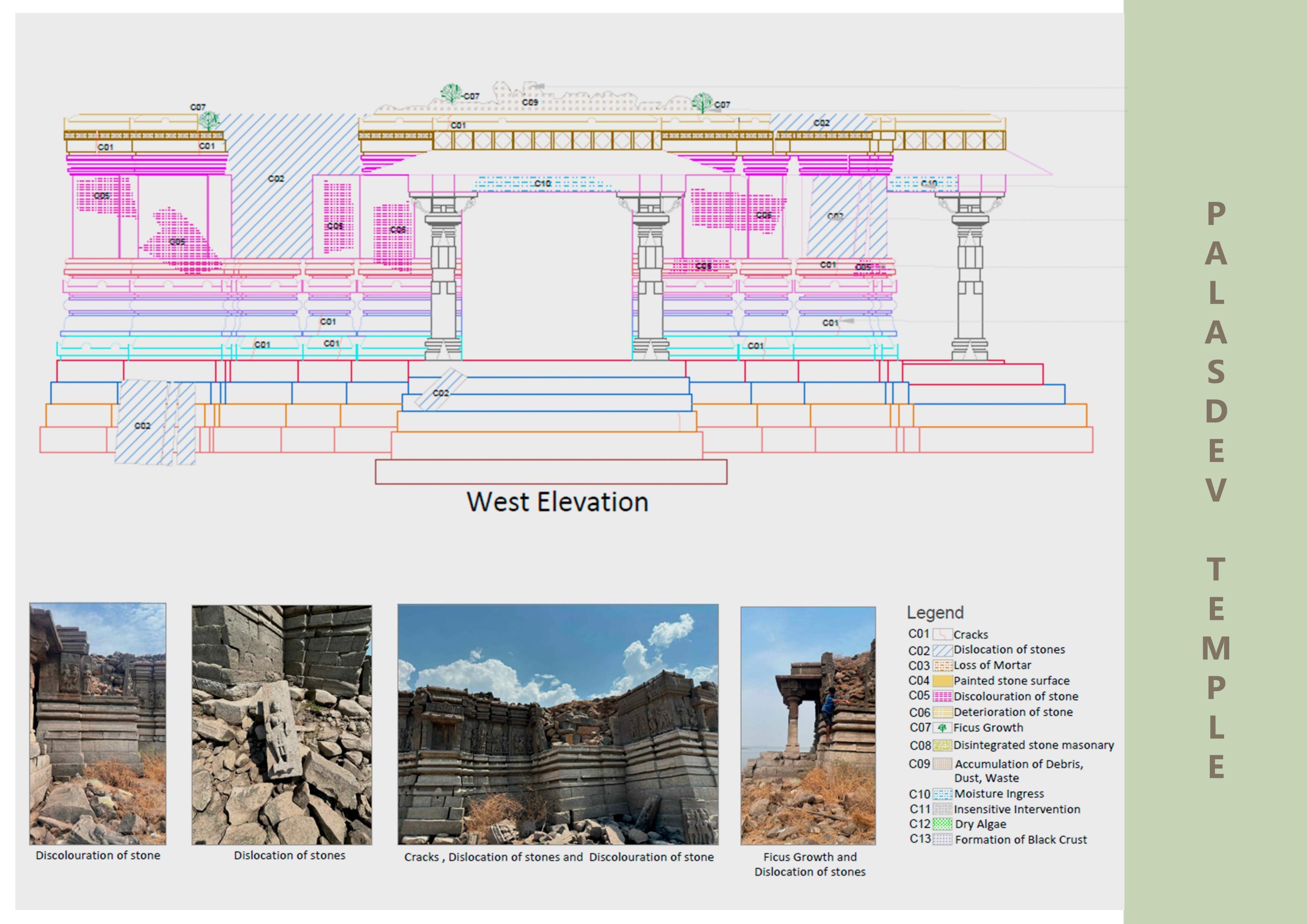Click the Loss of Mortar legend symbol
This screenshot has width=1307, height=924.
942,666
